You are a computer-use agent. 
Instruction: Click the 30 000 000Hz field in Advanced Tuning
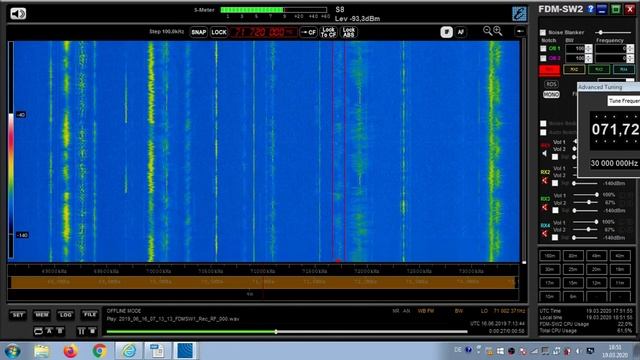click(x=614, y=163)
